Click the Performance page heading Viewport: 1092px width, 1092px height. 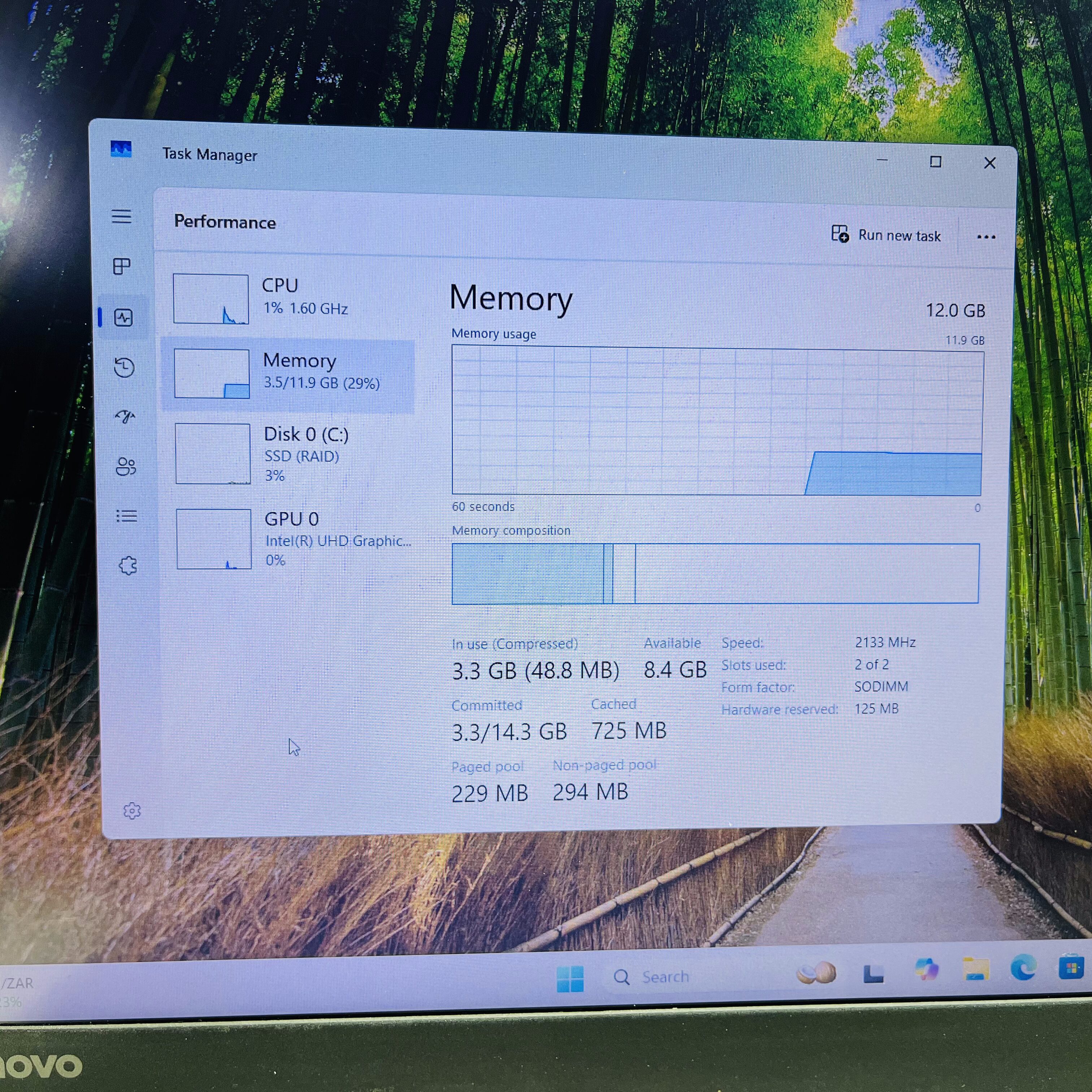pos(225,222)
